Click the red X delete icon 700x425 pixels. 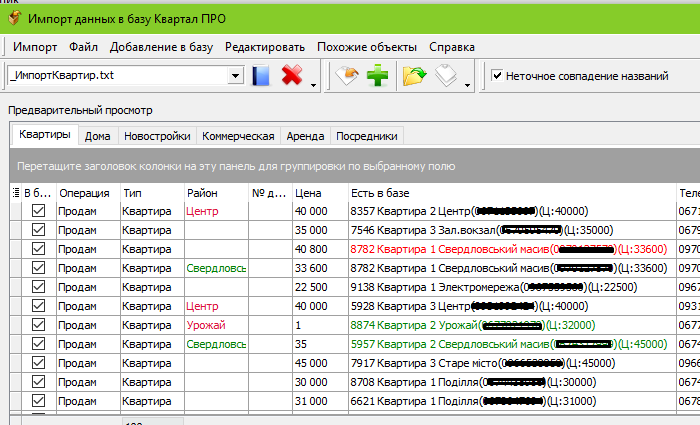click(292, 76)
